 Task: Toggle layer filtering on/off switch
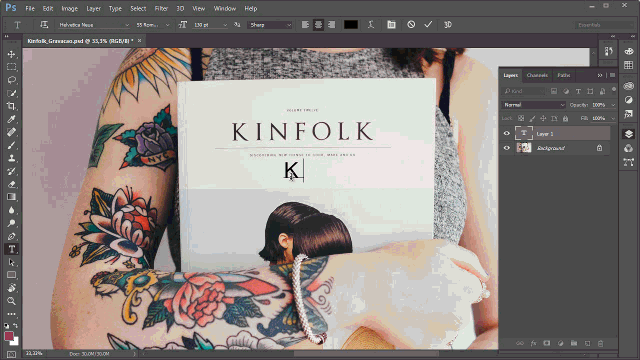(x=614, y=90)
